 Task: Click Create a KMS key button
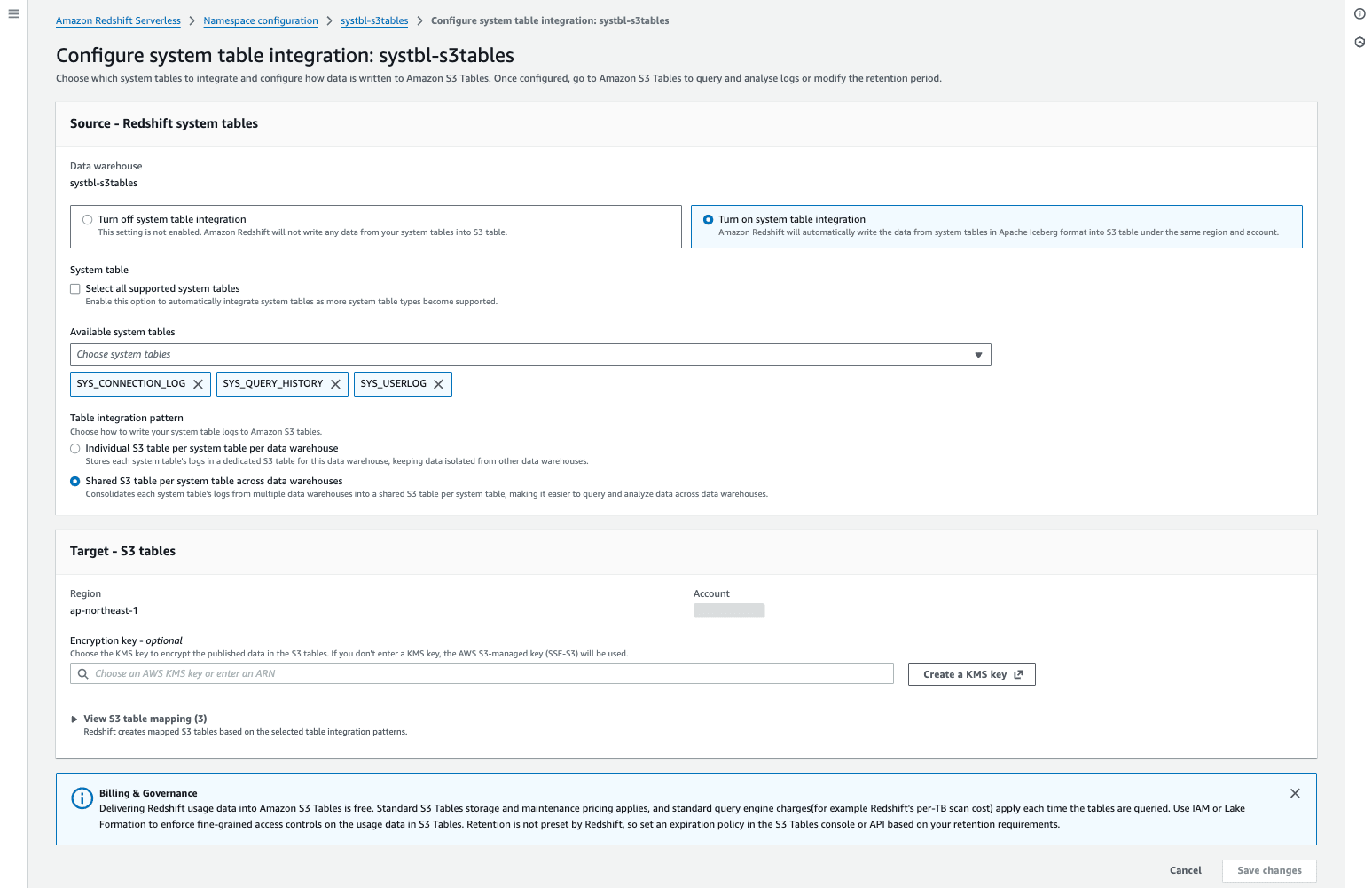coord(972,674)
